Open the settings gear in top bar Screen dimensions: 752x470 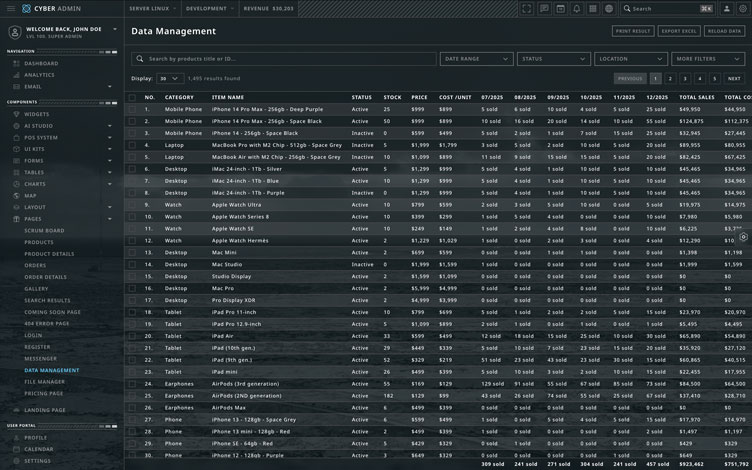click(743, 8)
